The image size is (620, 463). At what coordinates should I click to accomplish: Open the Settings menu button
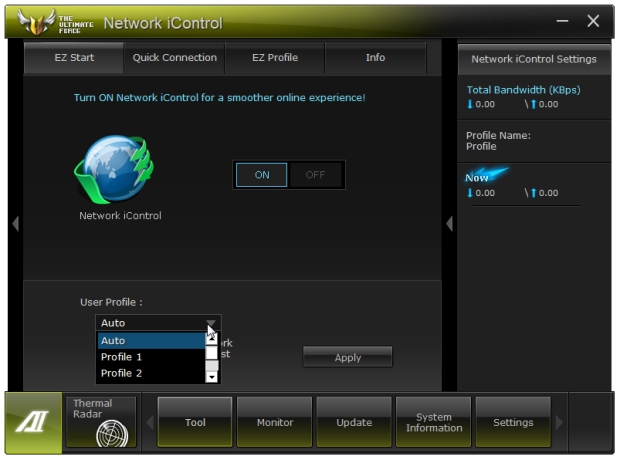513,422
